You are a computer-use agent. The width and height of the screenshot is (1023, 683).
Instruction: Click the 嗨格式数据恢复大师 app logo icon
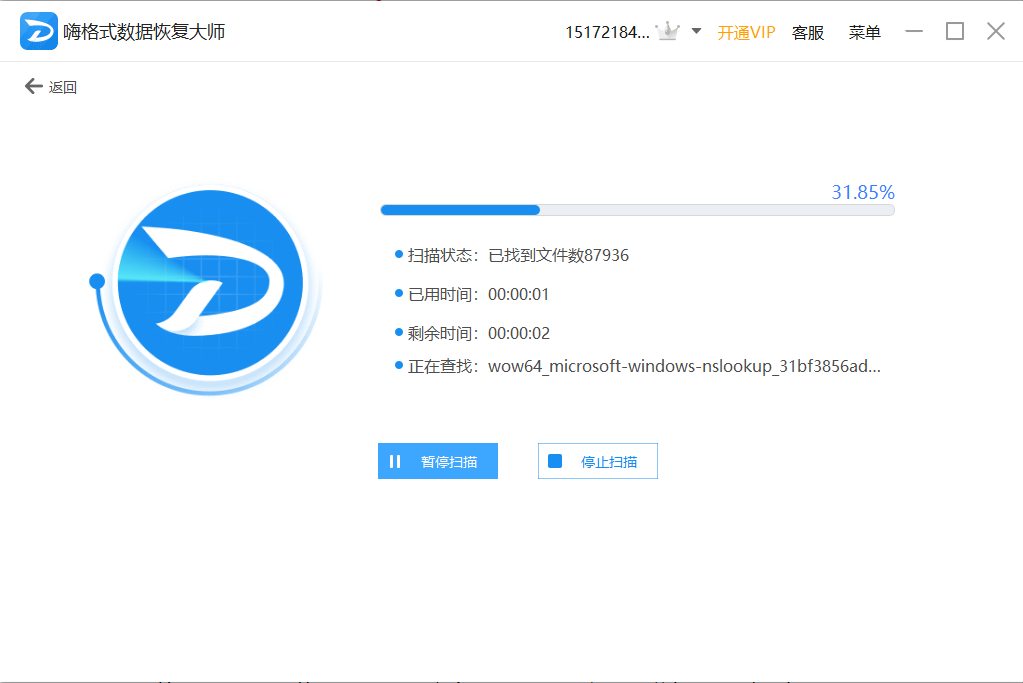38,31
